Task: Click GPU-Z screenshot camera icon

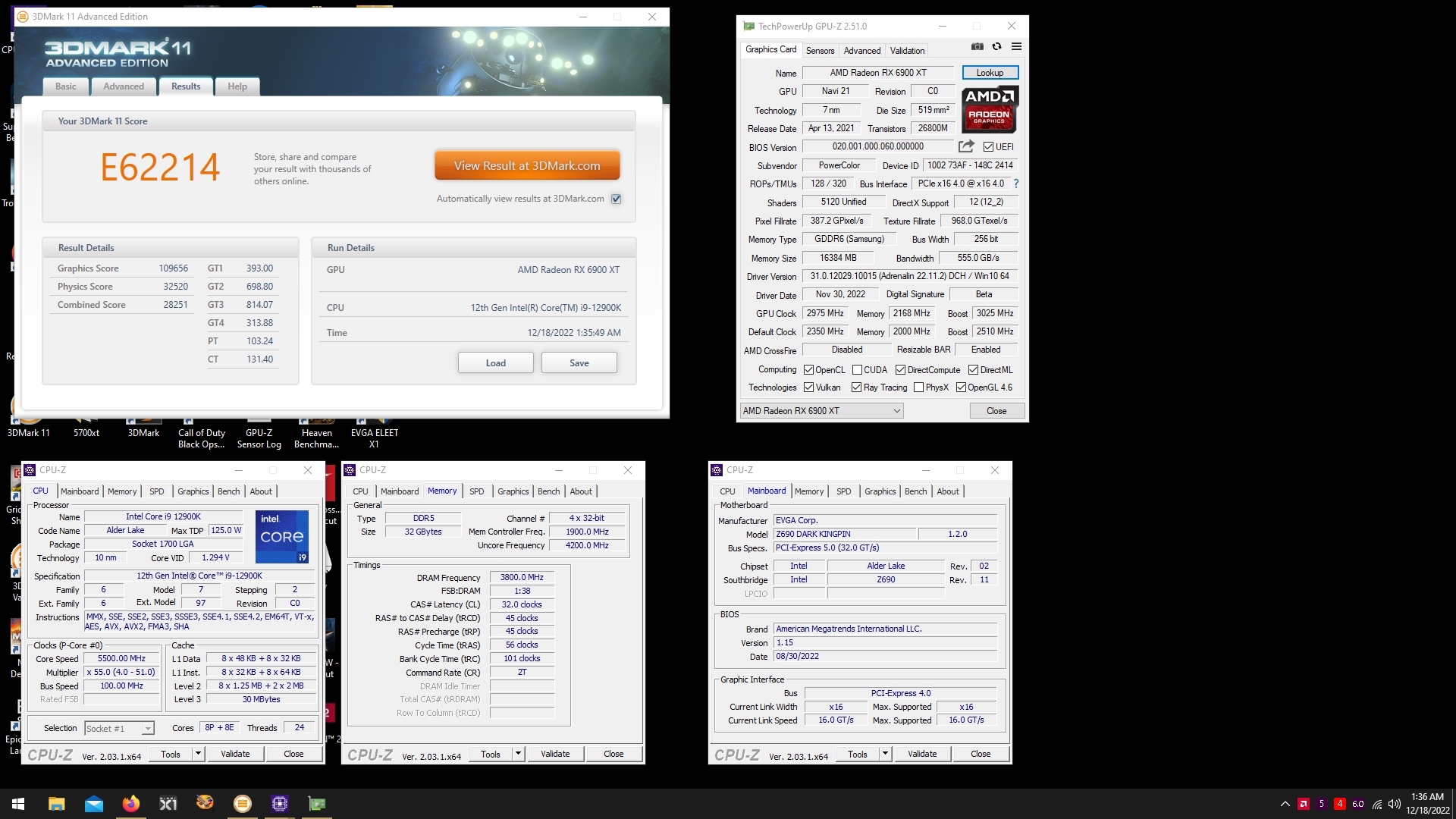Action: 977,47
